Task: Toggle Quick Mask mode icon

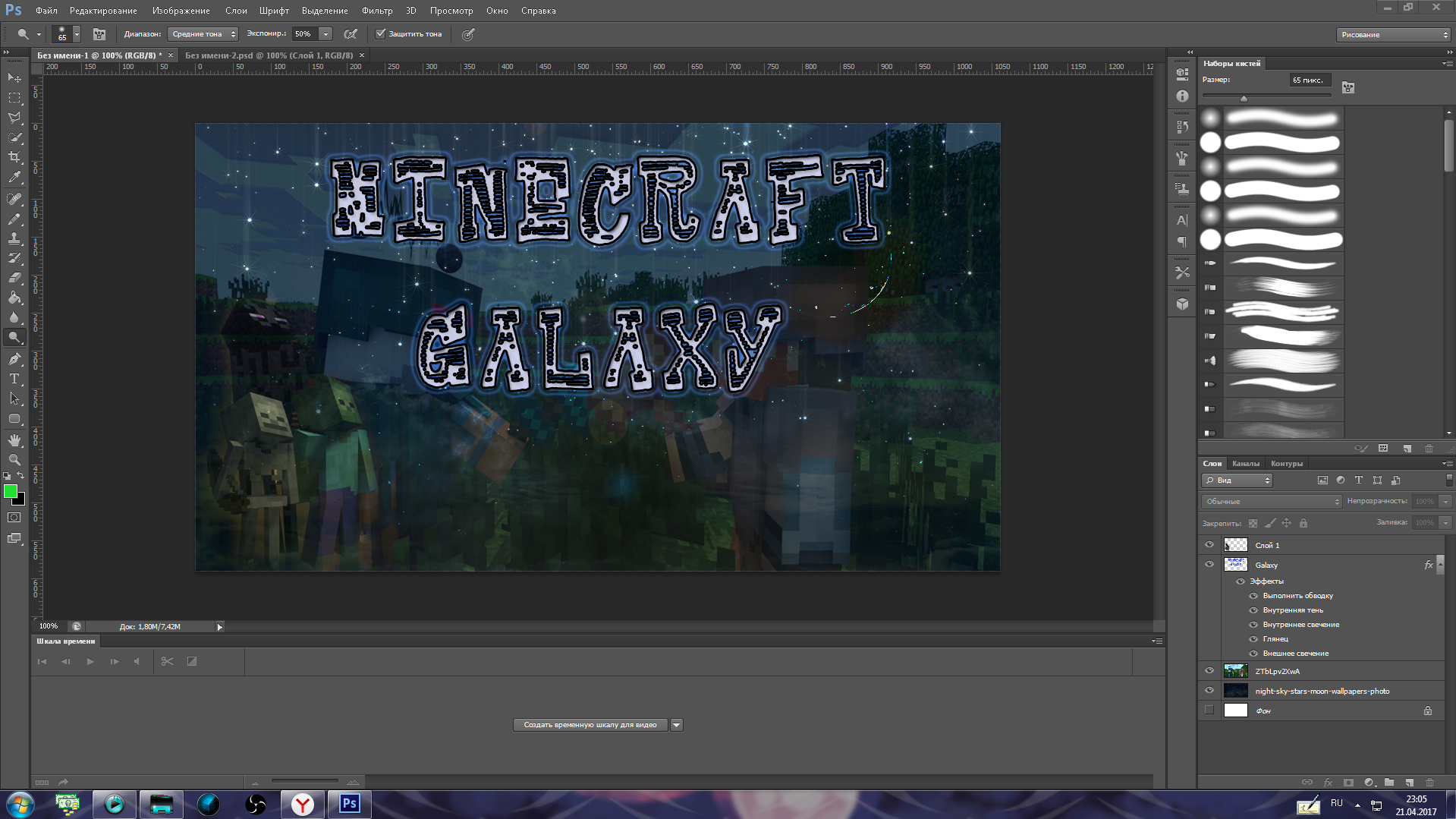Action: [14, 518]
